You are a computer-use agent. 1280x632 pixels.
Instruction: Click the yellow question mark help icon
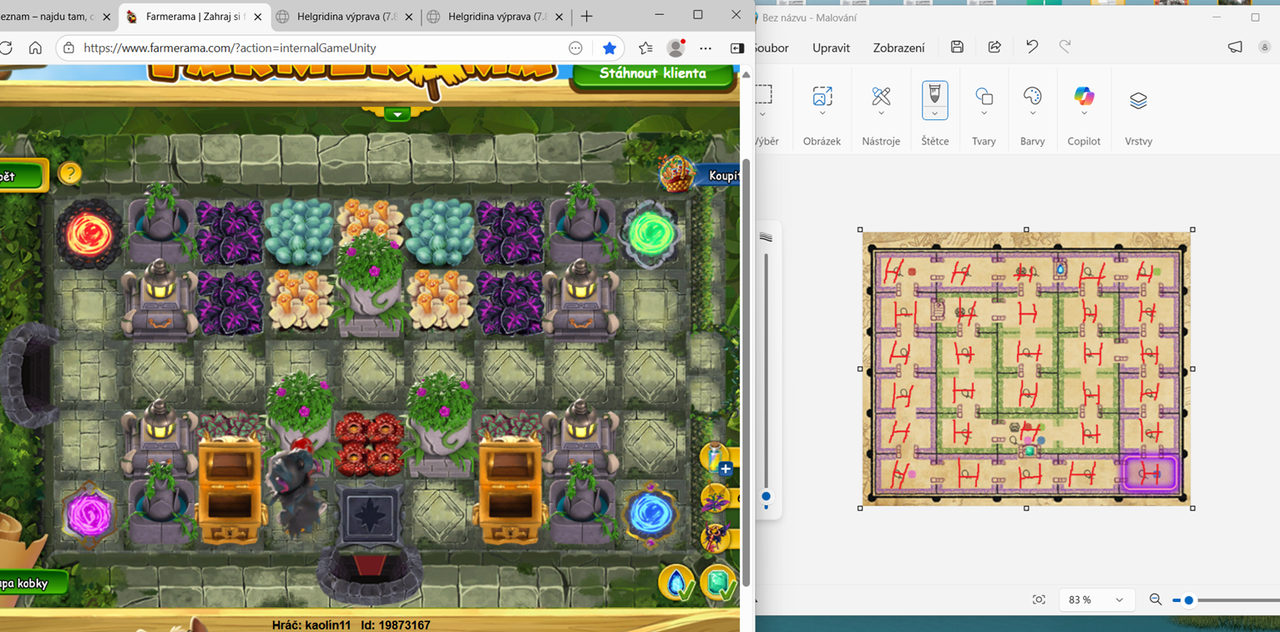point(69,174)
